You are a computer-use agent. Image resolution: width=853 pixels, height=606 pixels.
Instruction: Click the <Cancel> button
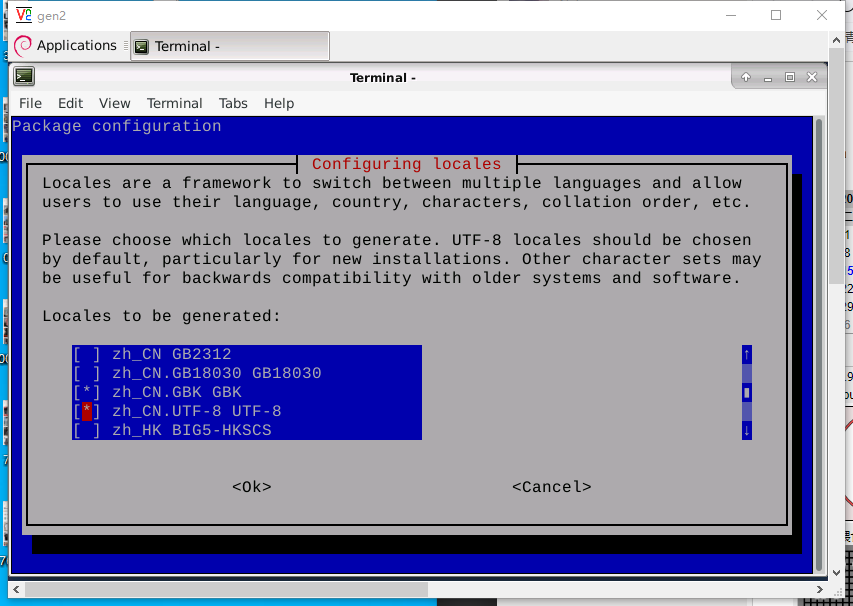click(552, 487)
